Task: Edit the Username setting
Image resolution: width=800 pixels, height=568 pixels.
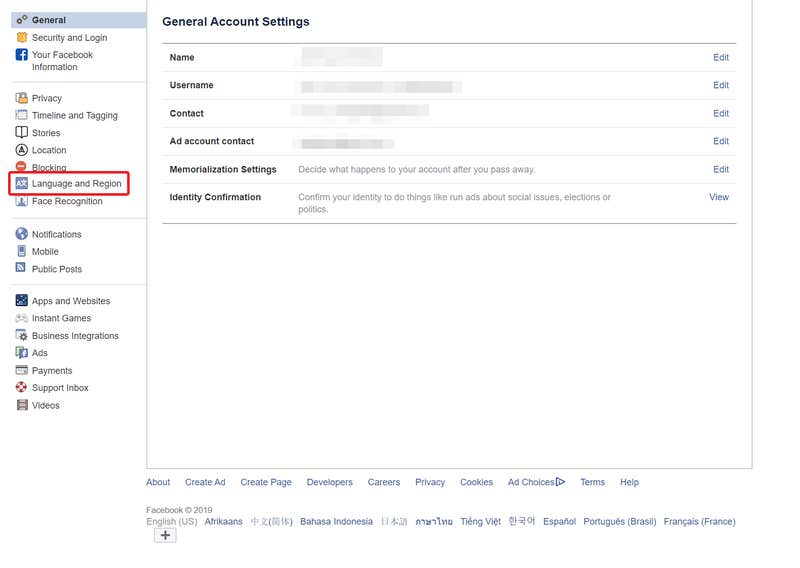Action: (720, 85)
